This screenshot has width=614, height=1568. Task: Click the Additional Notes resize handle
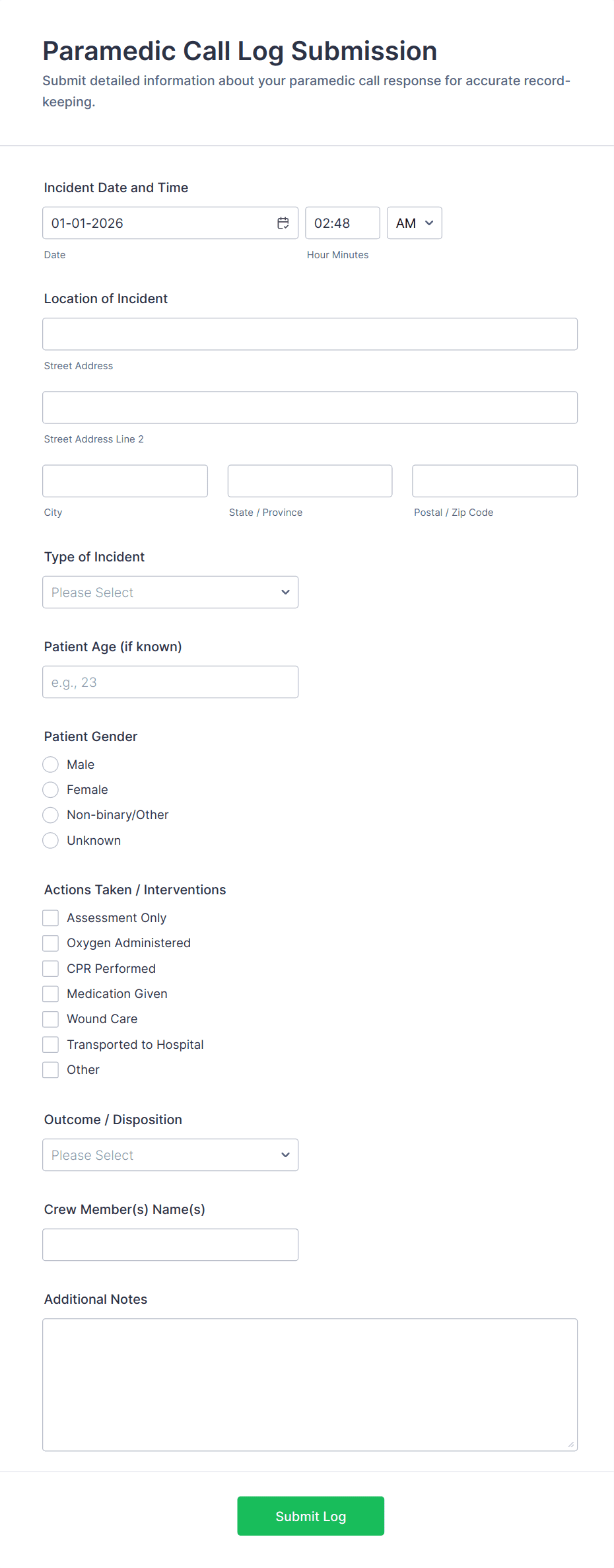(570, 1444)
